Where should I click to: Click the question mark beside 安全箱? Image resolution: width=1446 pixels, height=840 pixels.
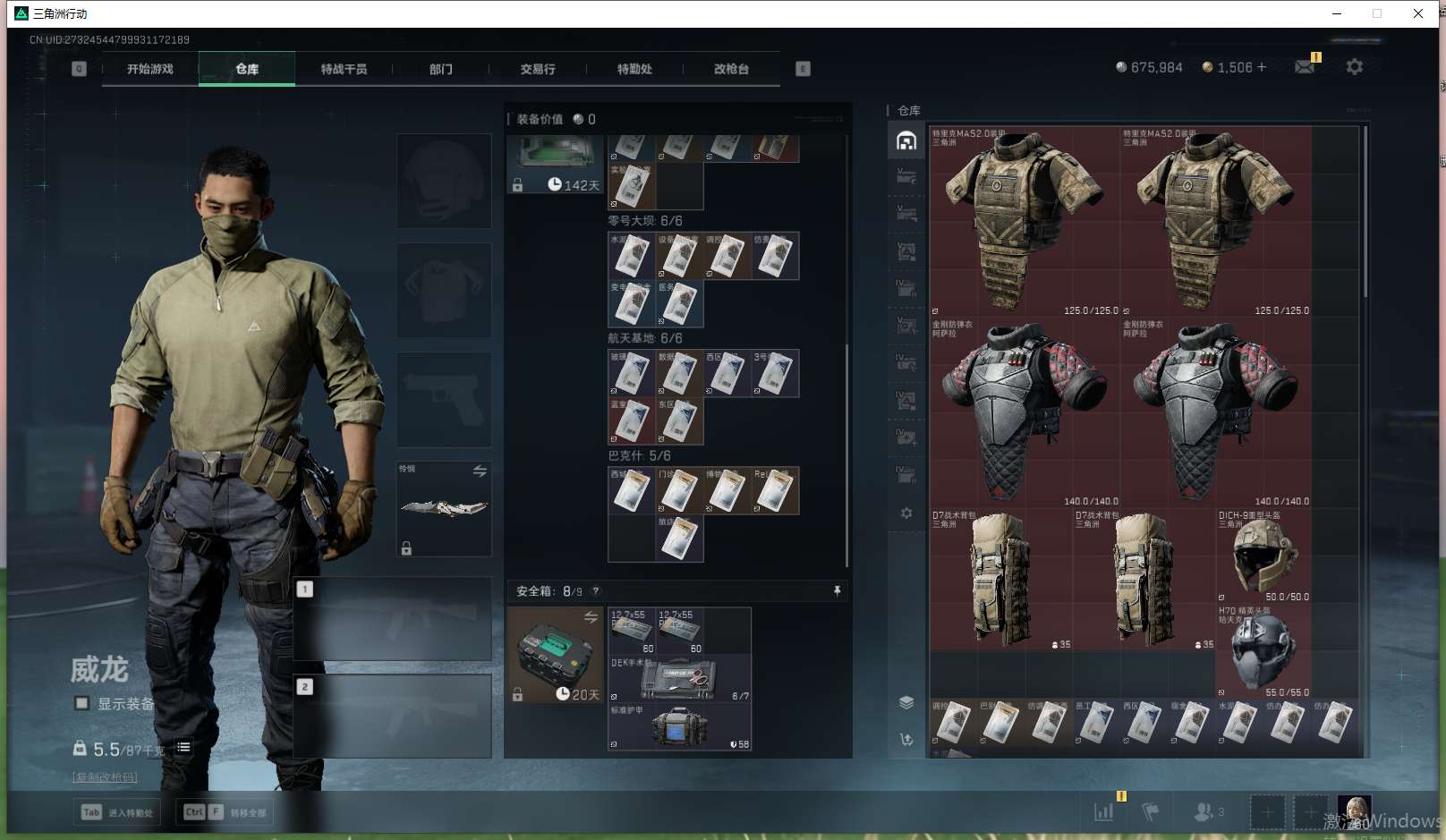pyautogui.click(x=596, y=591)
